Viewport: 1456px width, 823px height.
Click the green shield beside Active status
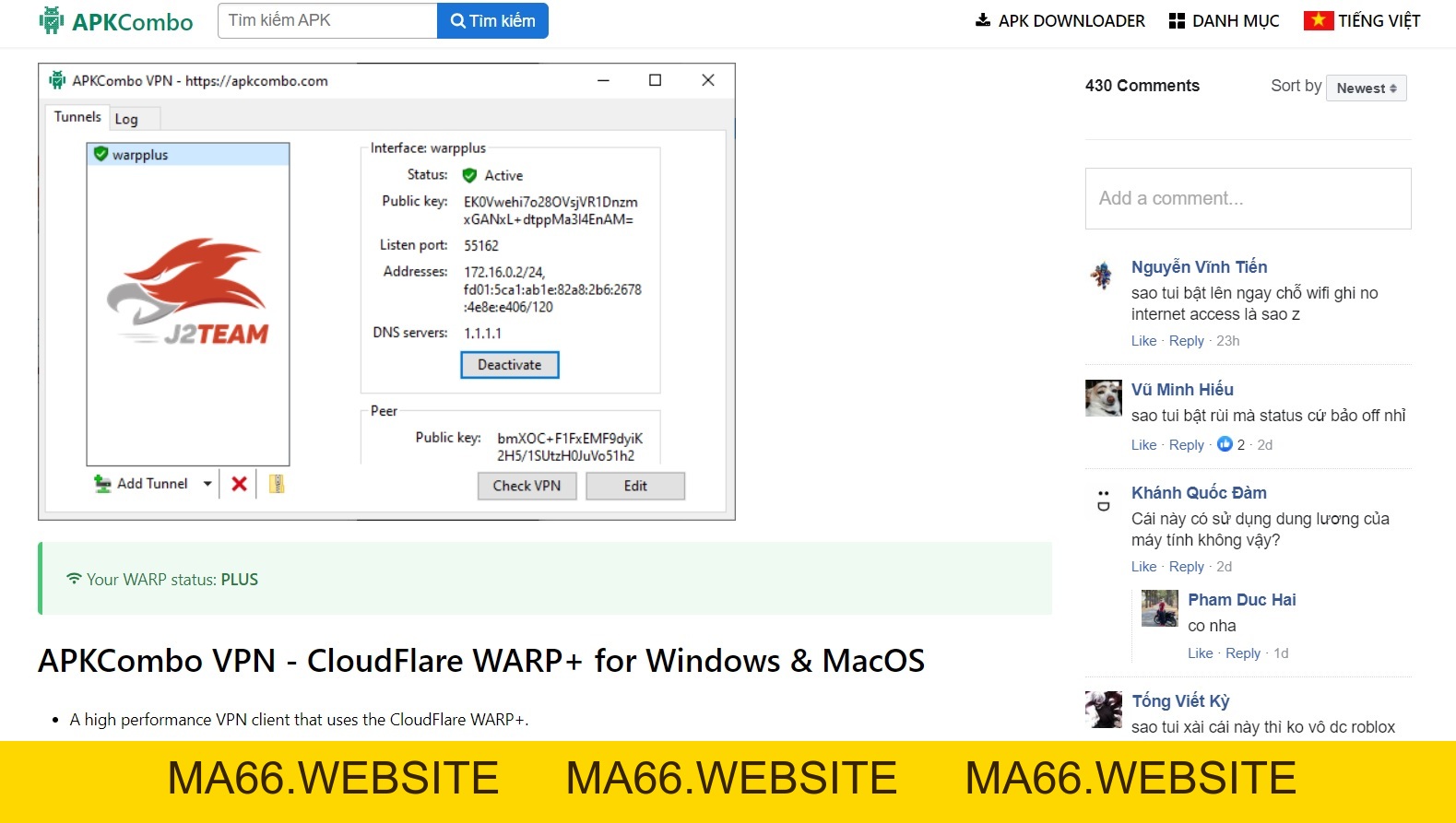point(469,175)
